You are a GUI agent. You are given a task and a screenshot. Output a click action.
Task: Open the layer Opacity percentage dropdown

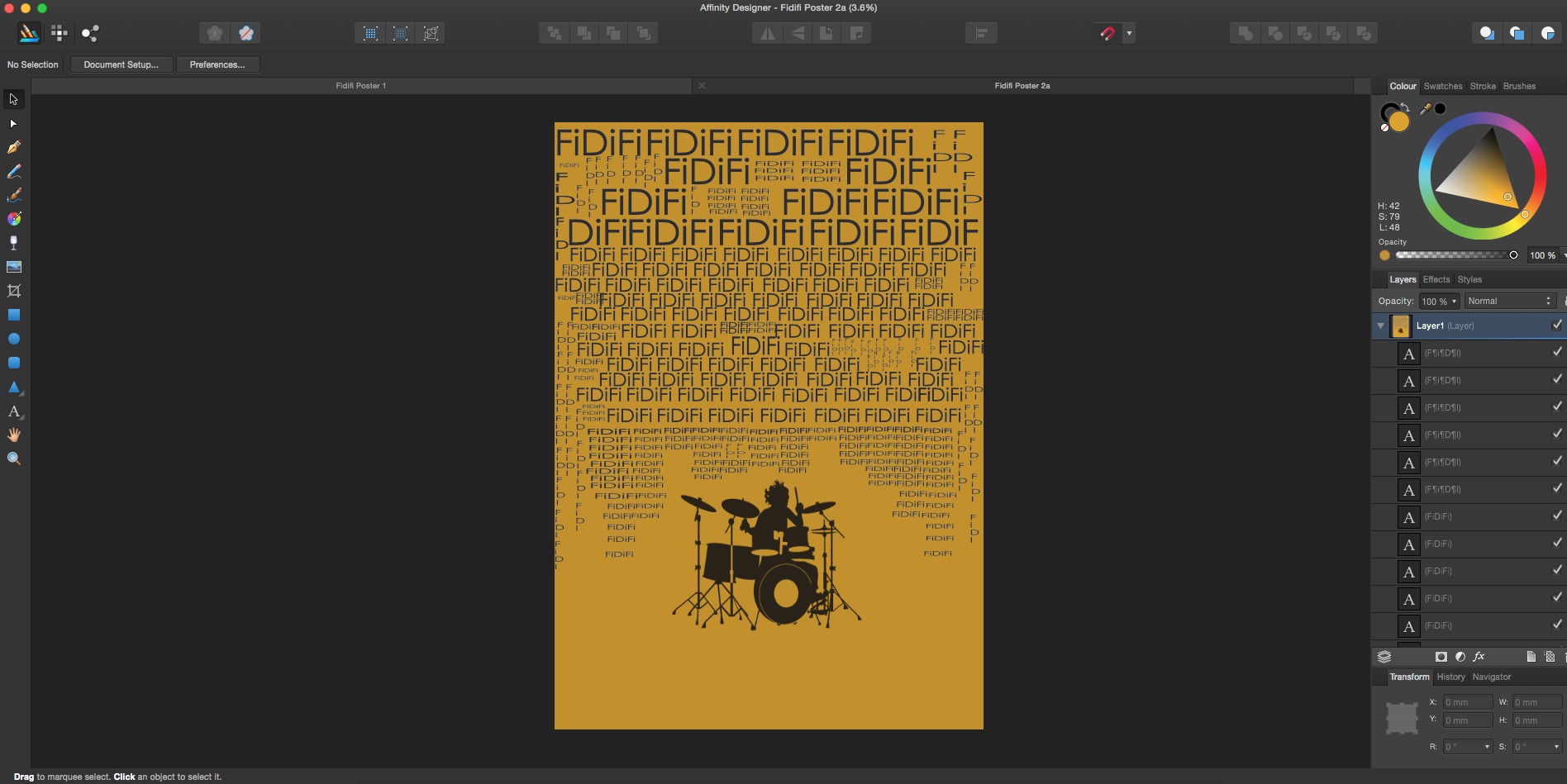pos(1439,301)
